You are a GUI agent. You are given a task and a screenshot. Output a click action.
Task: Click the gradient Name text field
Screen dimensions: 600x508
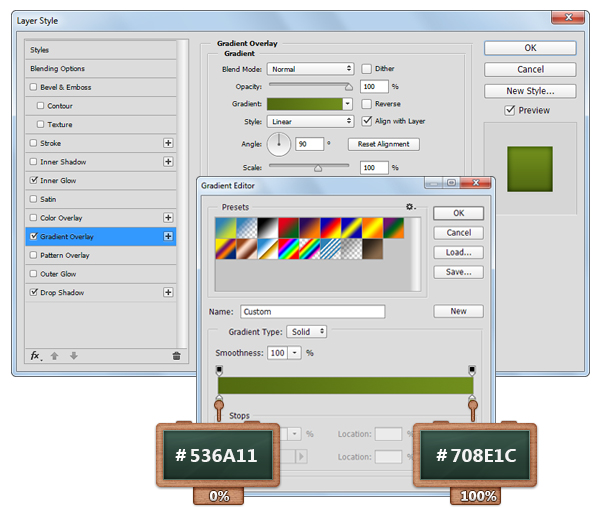tap(312, 312)
